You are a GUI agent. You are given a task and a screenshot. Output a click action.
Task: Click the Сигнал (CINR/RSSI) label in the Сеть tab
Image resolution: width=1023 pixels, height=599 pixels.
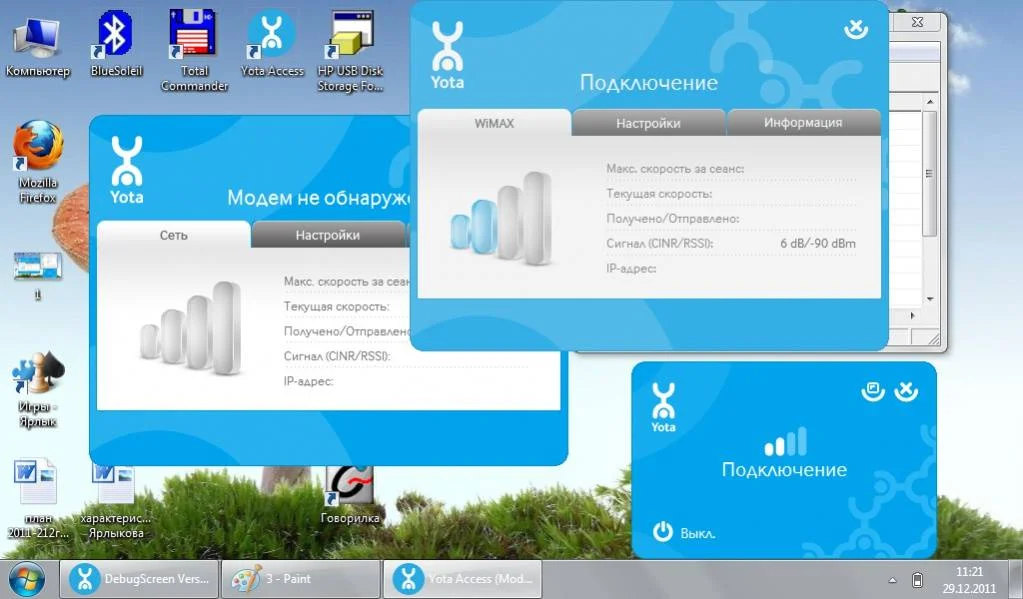[x=337, y=356]
